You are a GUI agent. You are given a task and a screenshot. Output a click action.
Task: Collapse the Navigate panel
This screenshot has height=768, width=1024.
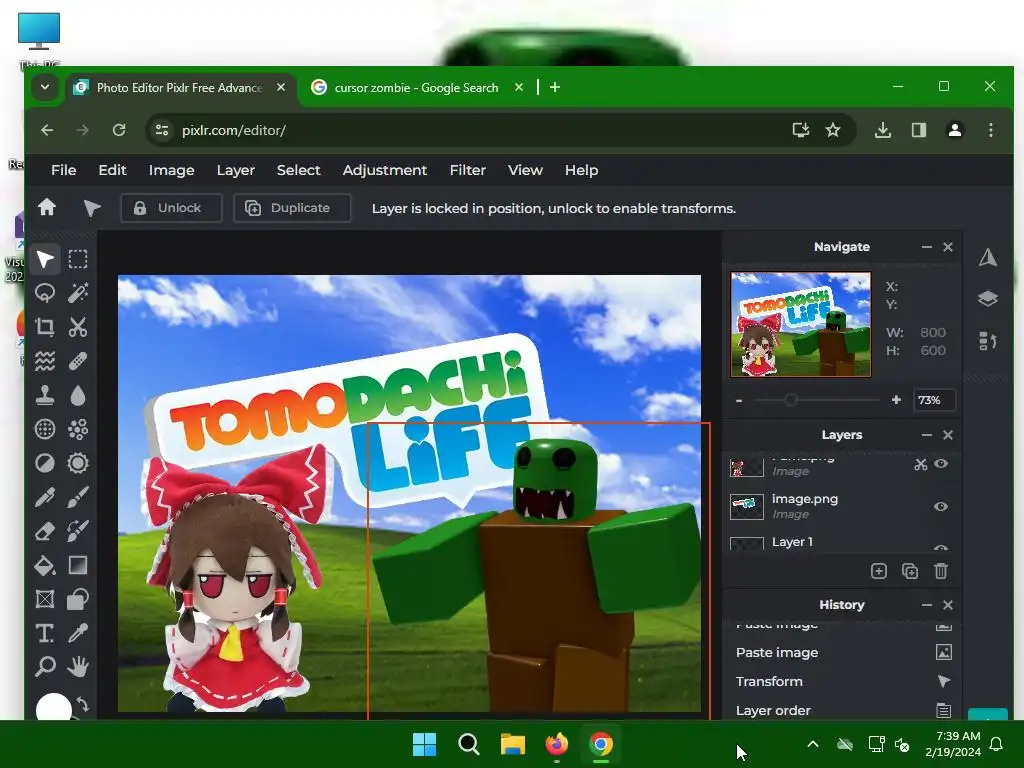[926, 247]
